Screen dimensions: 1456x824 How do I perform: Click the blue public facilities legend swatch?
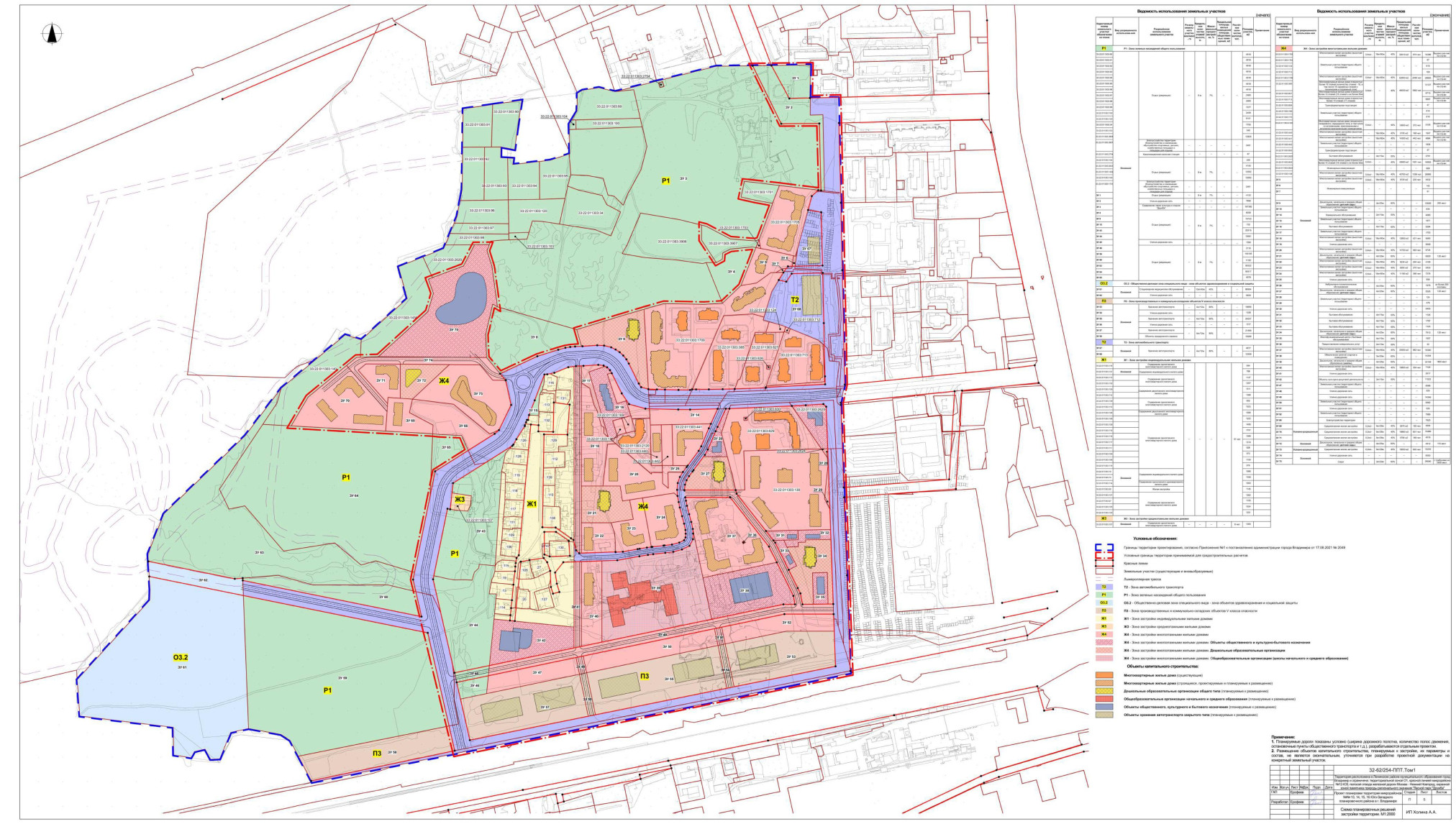(x=1104, y=707)
